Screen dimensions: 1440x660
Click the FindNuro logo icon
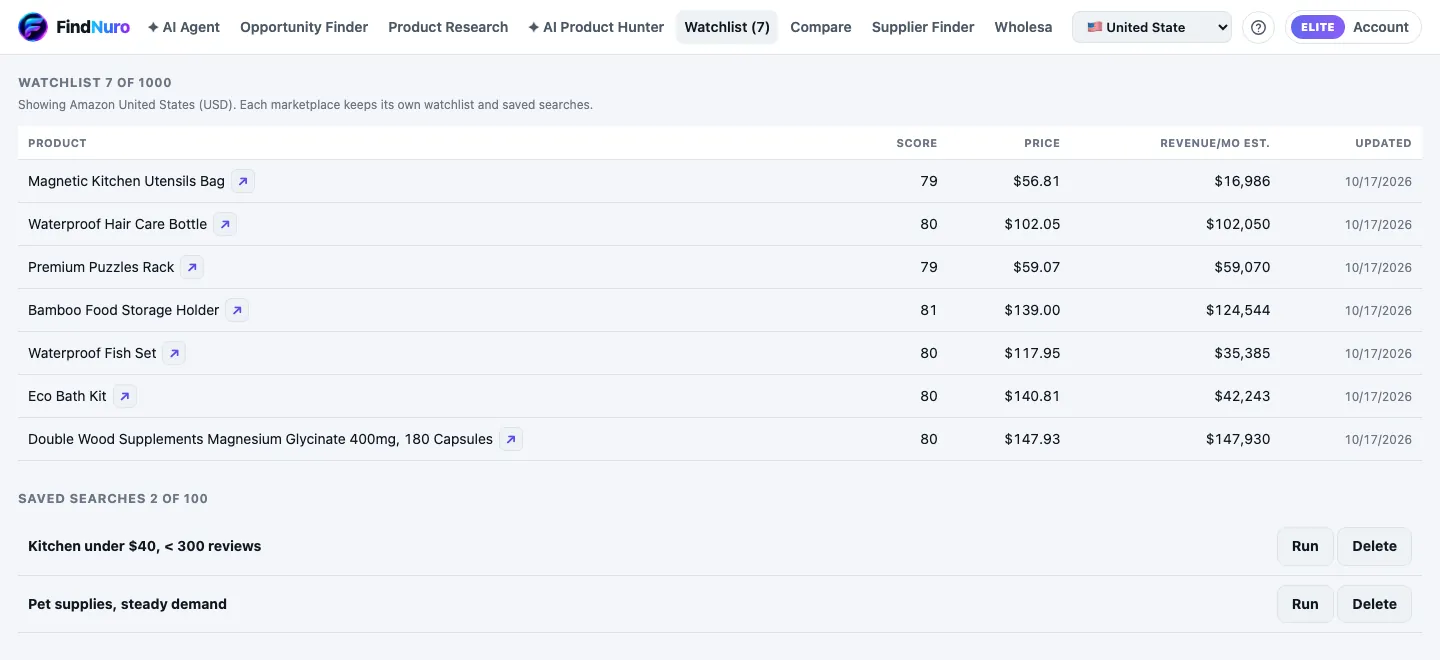33,27
